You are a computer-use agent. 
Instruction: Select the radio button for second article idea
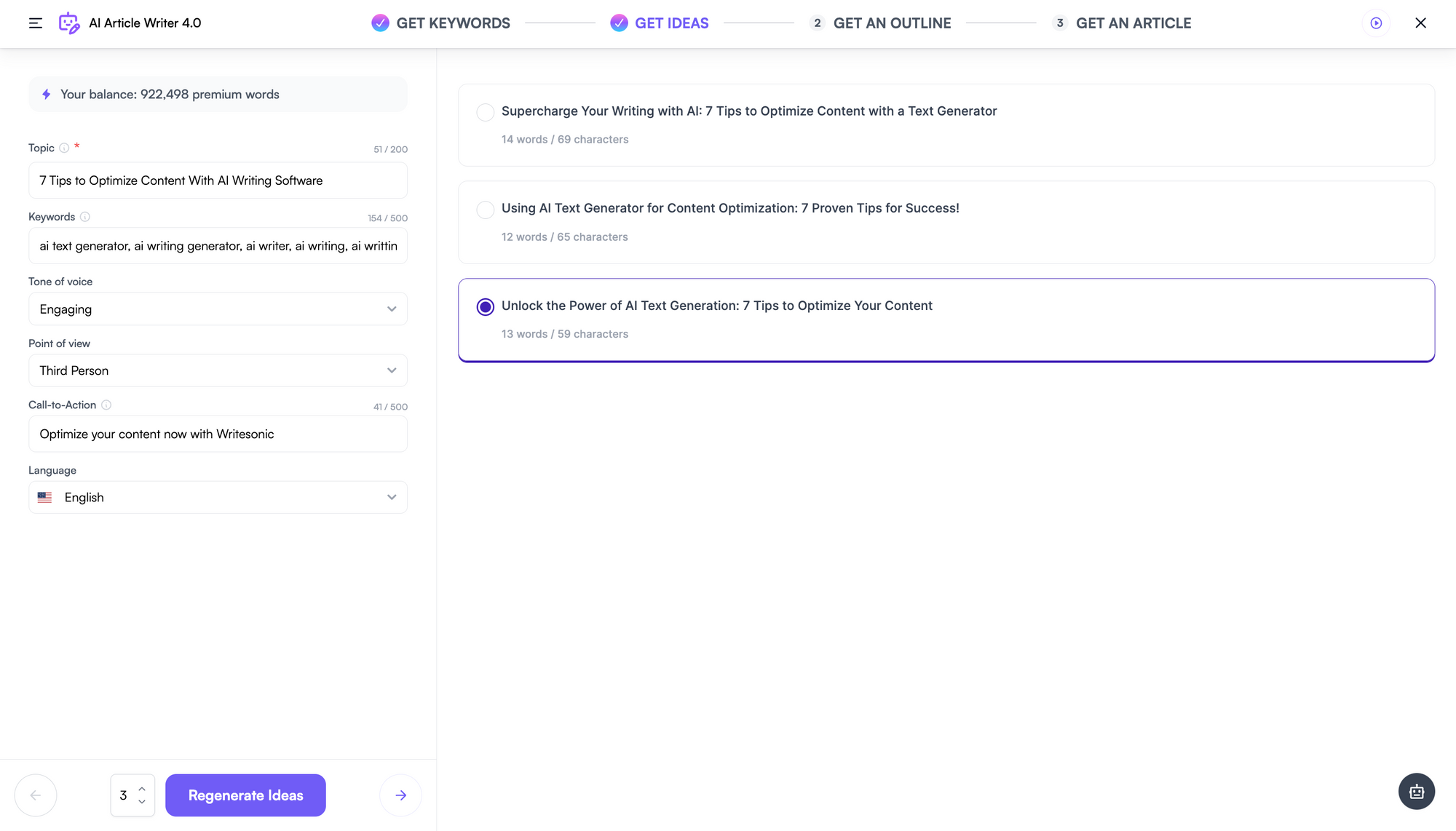485,209
